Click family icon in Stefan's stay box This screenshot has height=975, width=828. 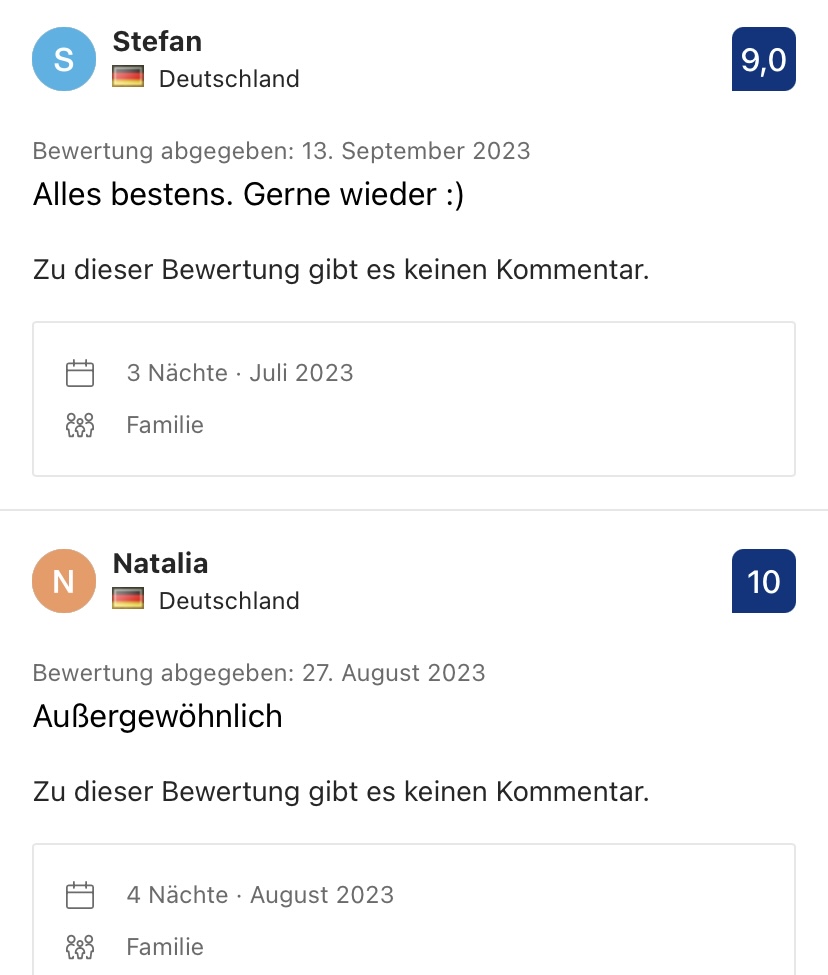80,425
